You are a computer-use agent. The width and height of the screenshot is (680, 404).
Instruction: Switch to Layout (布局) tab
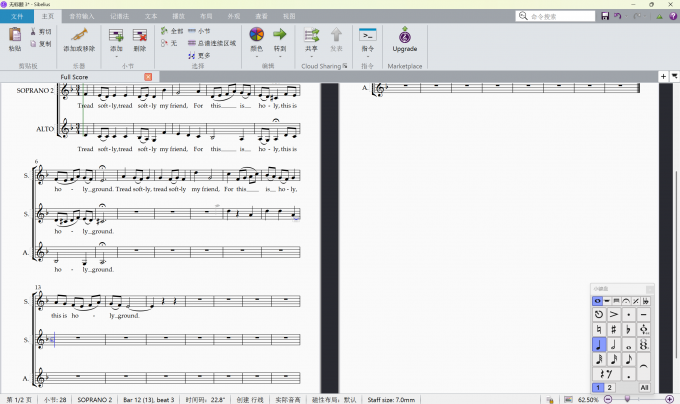click(x=206, y=16)
